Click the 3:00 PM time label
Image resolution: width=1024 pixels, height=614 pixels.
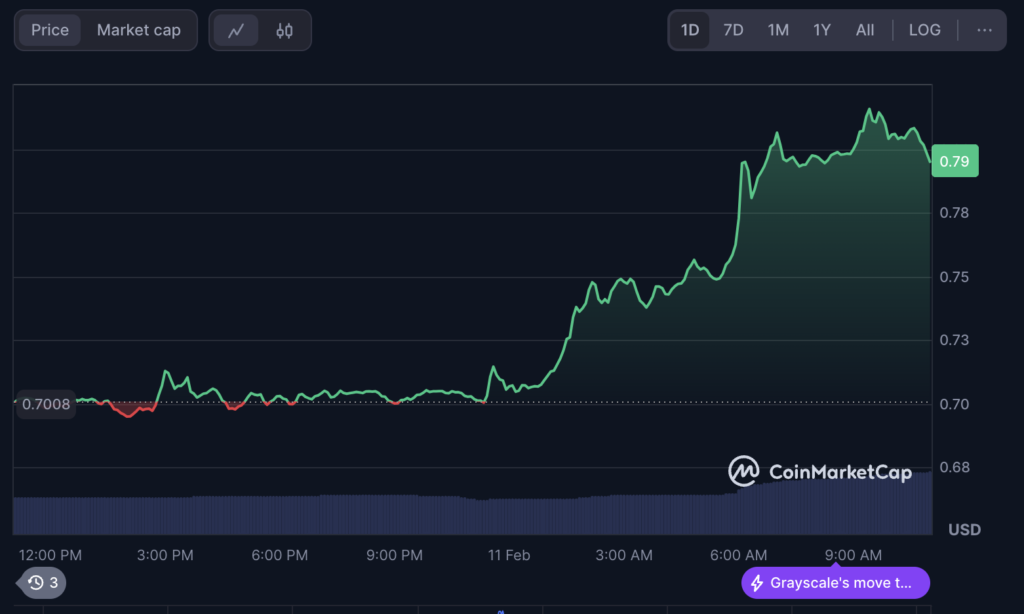[165, 555]
